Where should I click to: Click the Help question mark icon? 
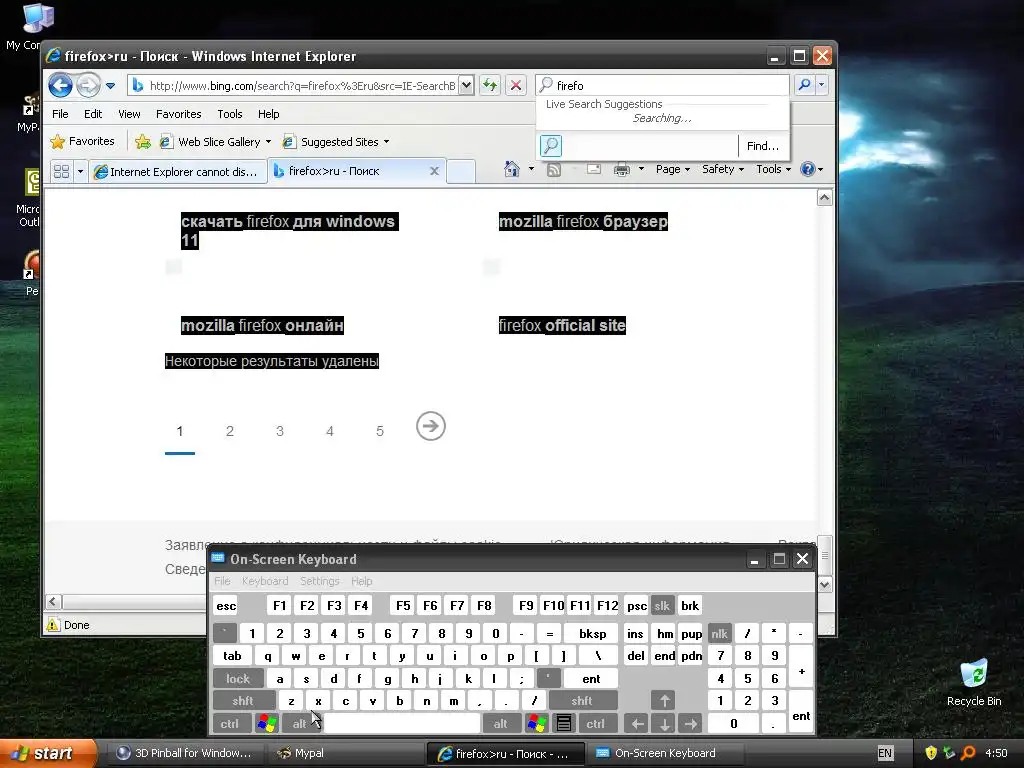tap(808, 169)
